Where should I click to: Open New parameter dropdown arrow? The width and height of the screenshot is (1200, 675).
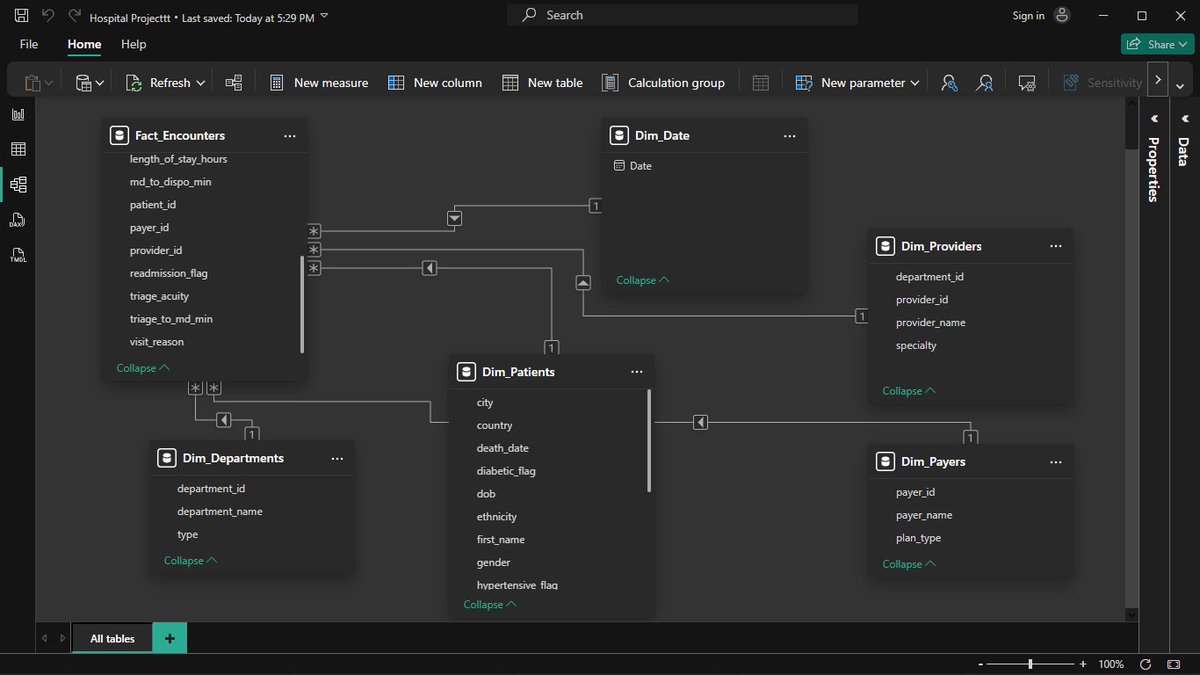(915, 83)
